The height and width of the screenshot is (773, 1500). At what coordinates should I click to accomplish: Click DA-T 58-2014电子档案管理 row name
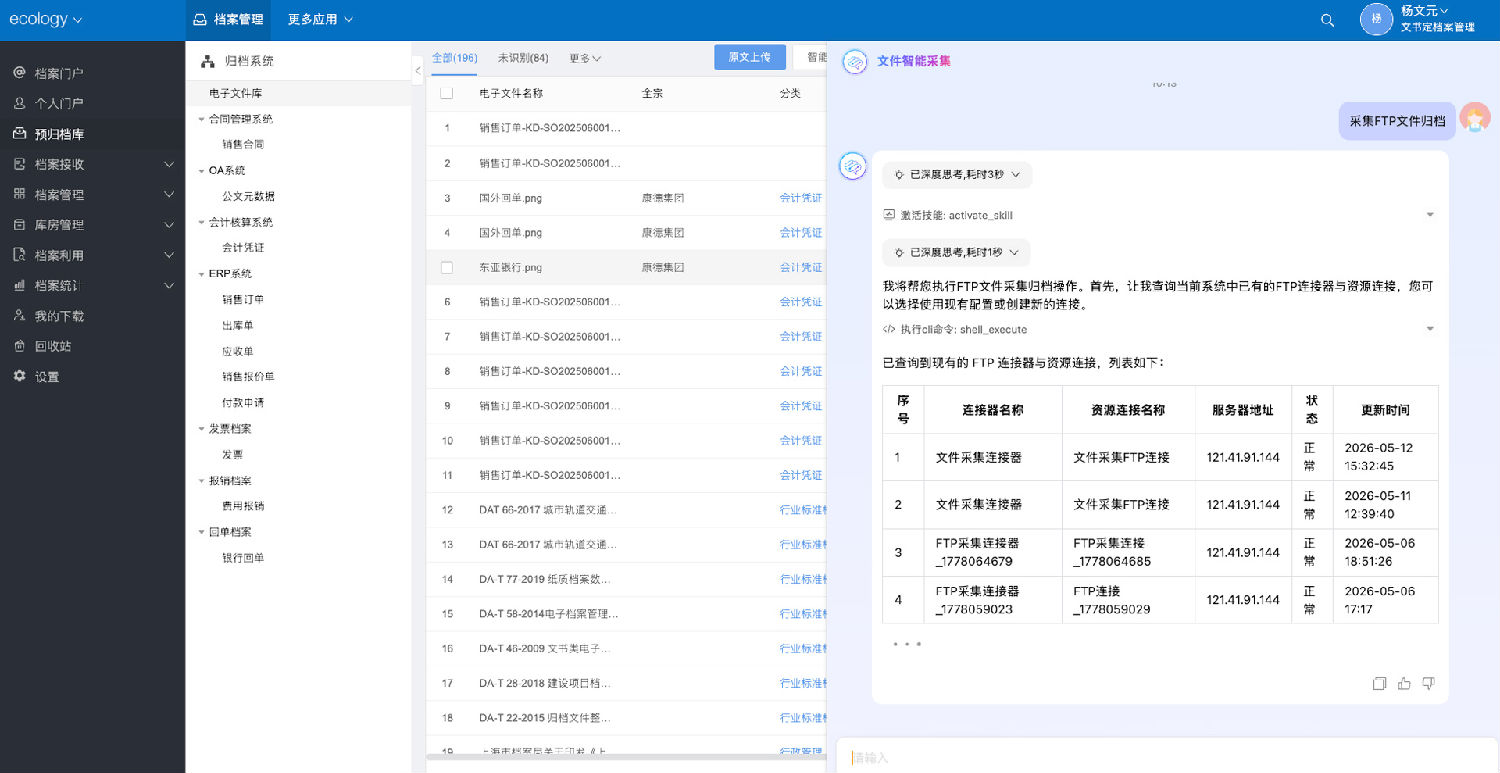(548, 614)
